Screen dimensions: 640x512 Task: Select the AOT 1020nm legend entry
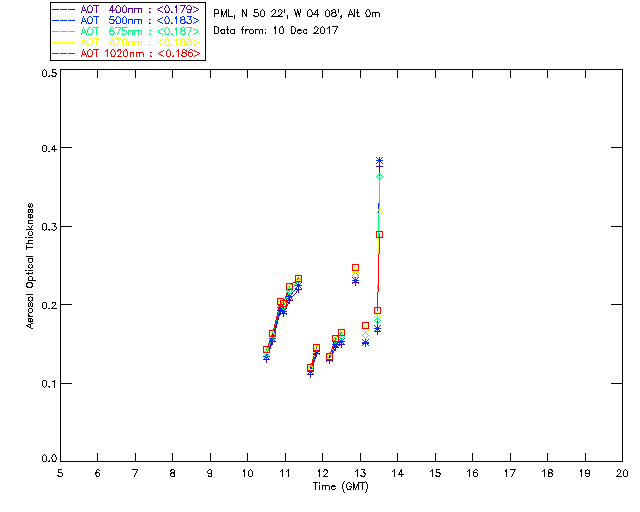click(127, 53)
